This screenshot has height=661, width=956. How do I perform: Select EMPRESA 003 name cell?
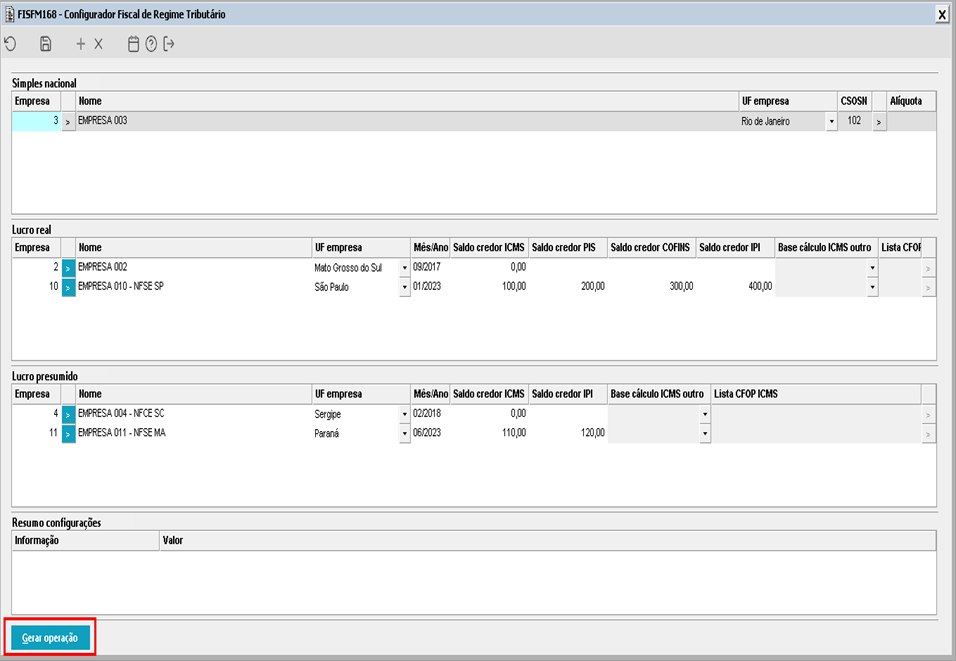point(407,121)
